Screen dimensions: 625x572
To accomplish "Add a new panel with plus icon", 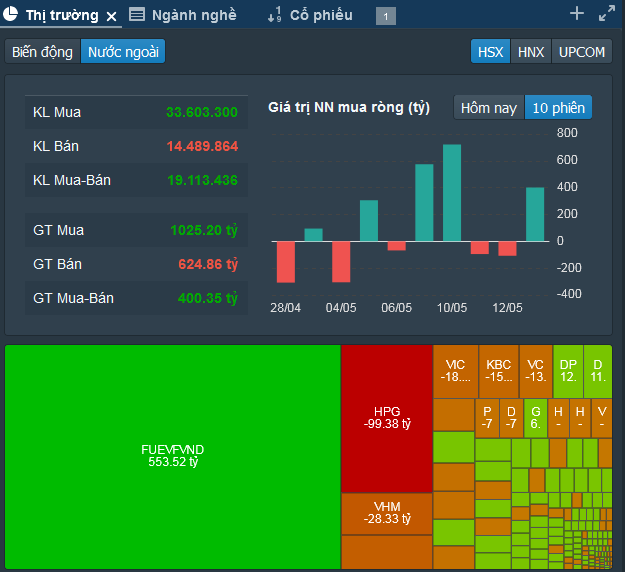I will 576,13.
